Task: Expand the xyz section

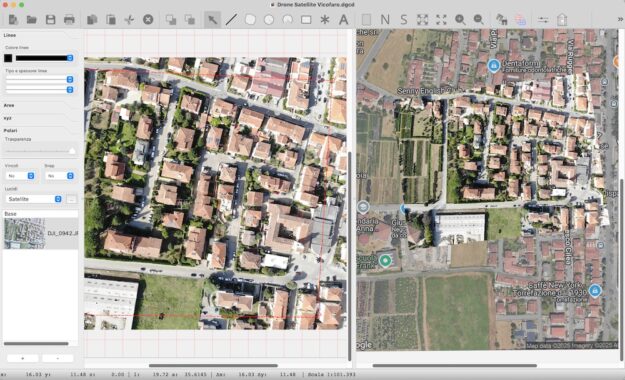Action: 7,118
